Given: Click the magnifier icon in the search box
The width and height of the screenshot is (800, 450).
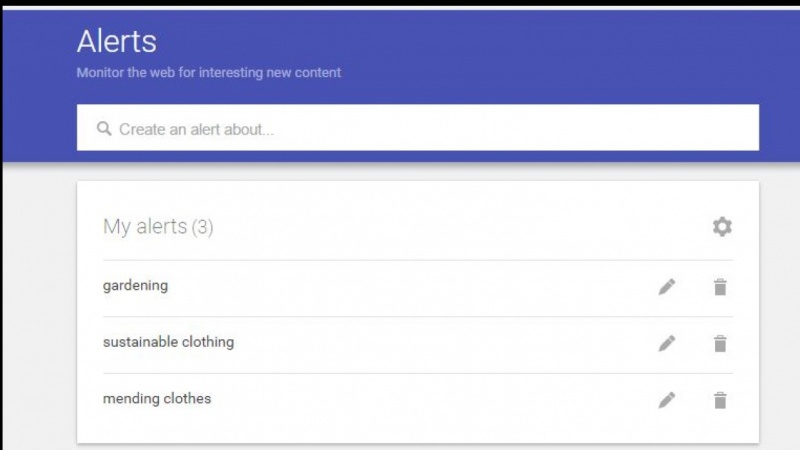Looking at the screenshot, I should click(x=104, y=129).
